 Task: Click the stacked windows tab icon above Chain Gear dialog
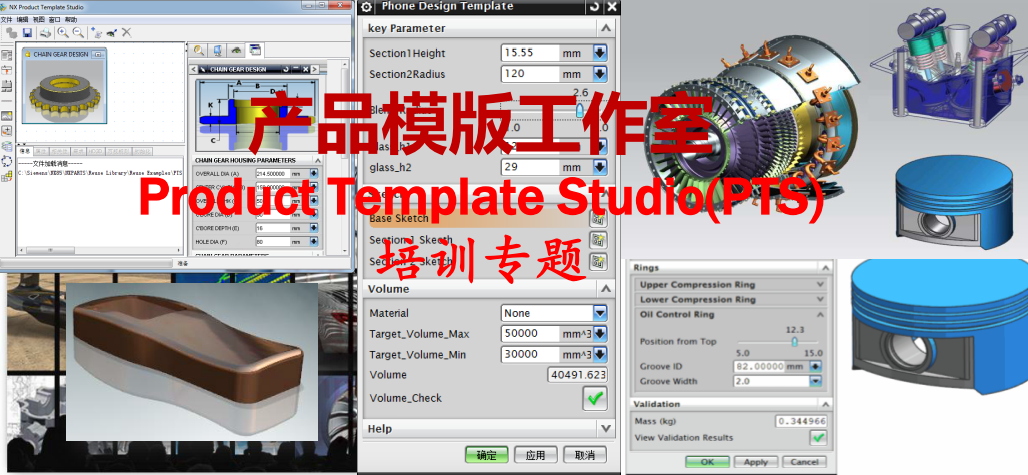tap(254, 50)
